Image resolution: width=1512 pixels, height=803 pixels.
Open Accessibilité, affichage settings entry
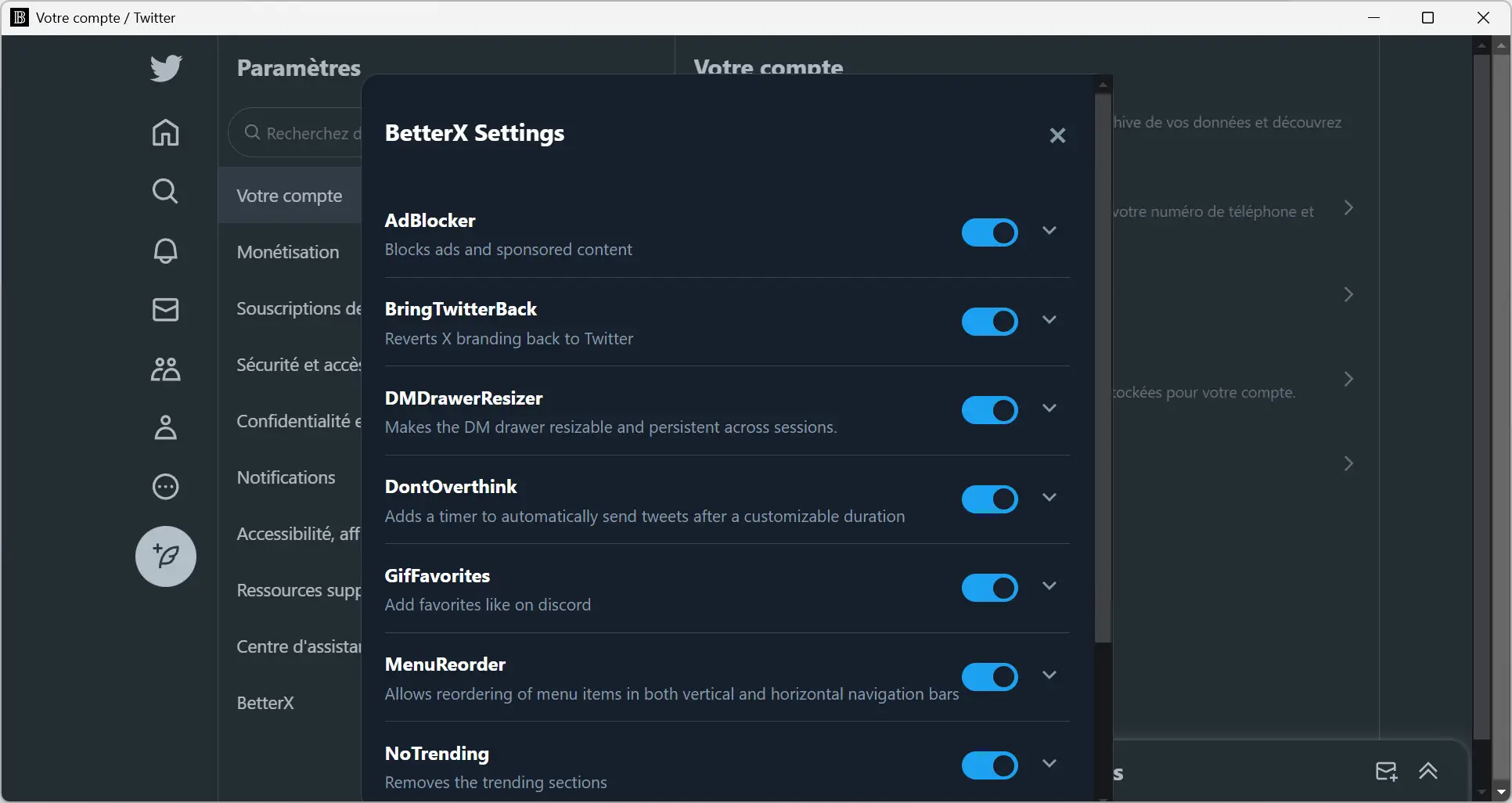290,534
